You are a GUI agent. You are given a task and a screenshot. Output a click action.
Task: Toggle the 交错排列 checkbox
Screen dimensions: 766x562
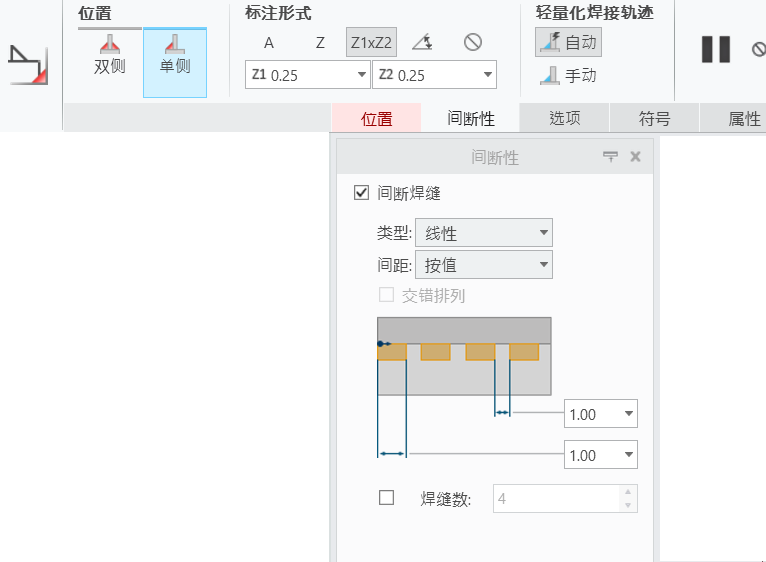point(387,295)
